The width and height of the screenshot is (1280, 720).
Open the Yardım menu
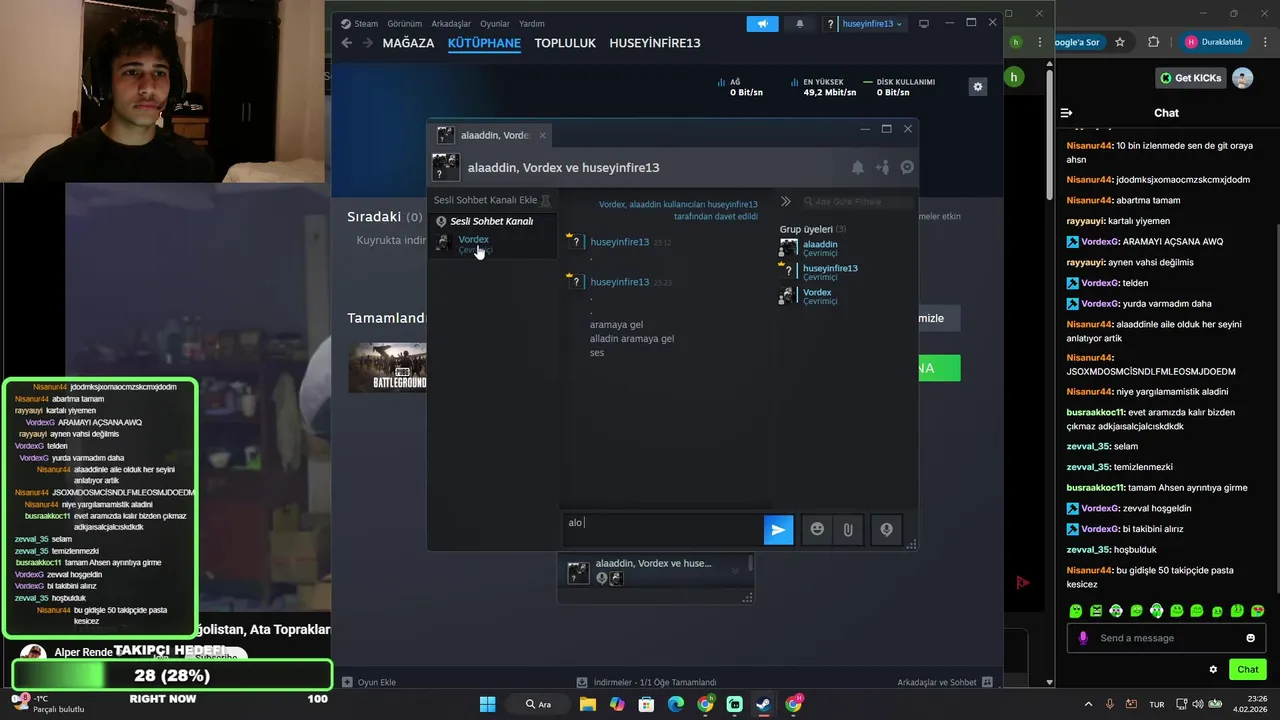coord(532,24)
